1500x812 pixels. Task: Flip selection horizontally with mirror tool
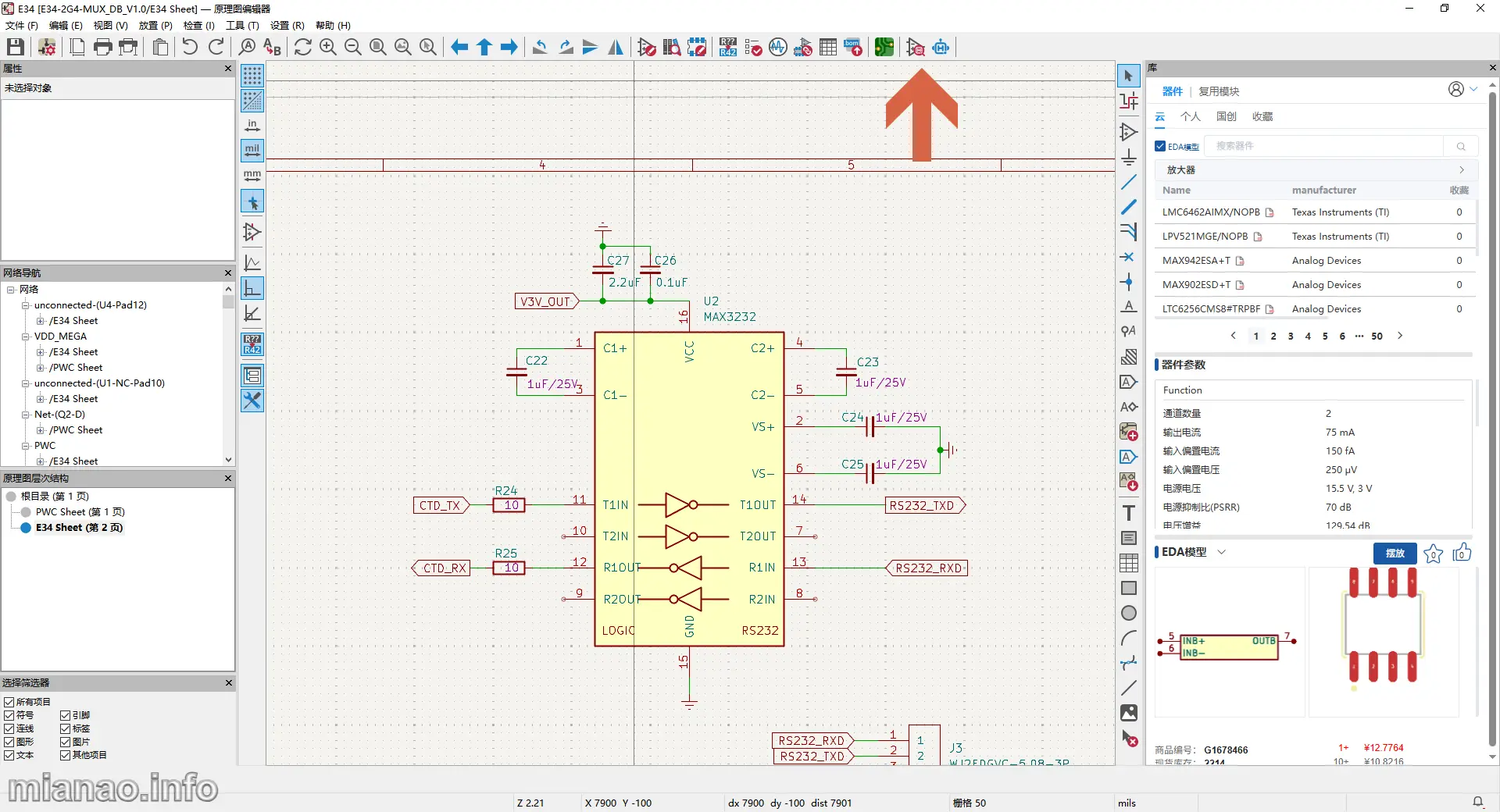point(616,47)
